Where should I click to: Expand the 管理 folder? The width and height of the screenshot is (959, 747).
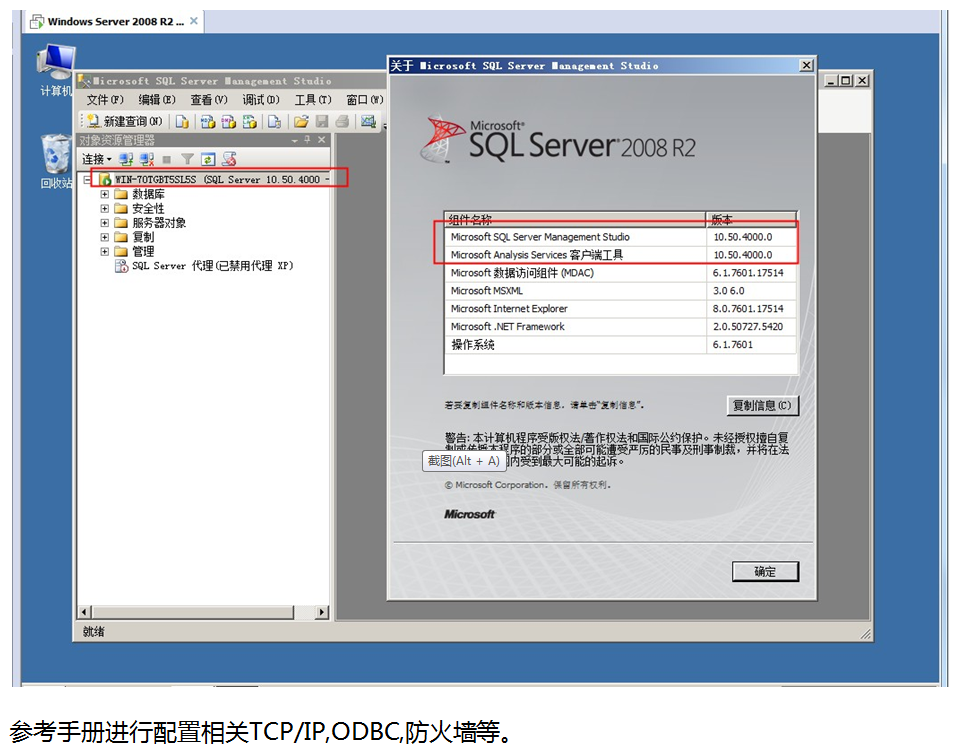tap(105, 251)
